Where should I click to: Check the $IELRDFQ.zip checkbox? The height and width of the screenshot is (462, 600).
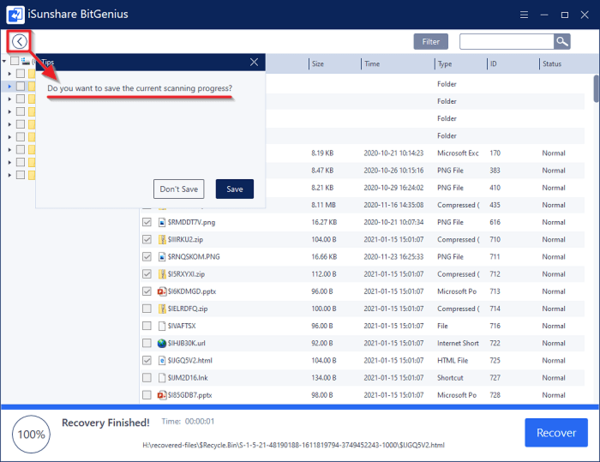(x=147, y=309)
